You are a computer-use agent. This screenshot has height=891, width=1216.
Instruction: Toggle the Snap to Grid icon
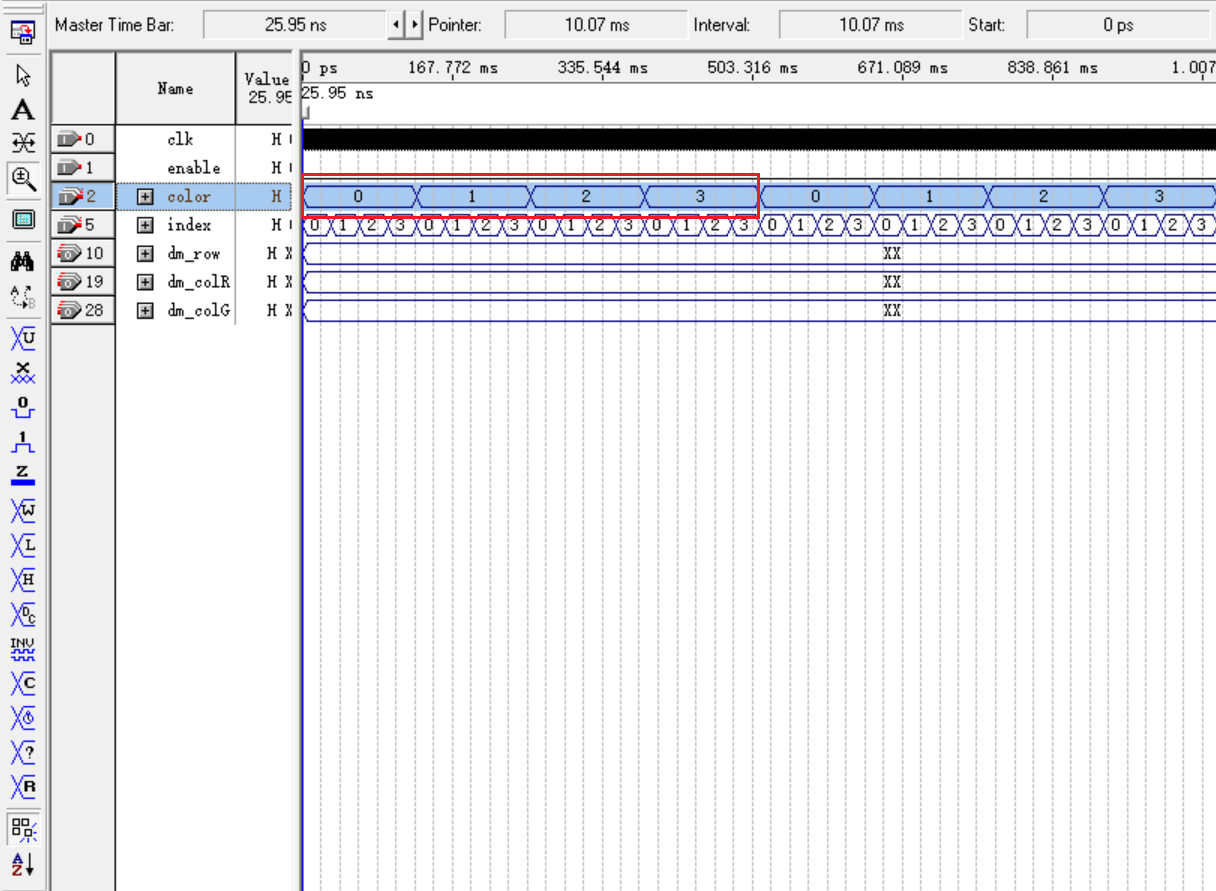pos(24,828)
